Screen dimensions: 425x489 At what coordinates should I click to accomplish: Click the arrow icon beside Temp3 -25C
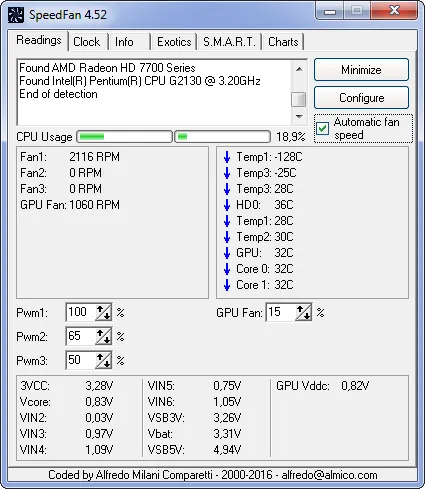[227, 173]
